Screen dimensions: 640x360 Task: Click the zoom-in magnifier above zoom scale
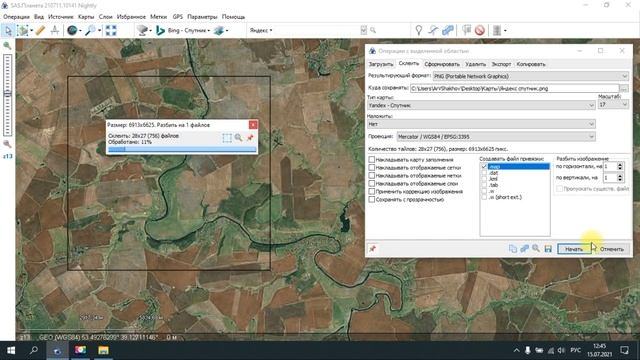7,46
